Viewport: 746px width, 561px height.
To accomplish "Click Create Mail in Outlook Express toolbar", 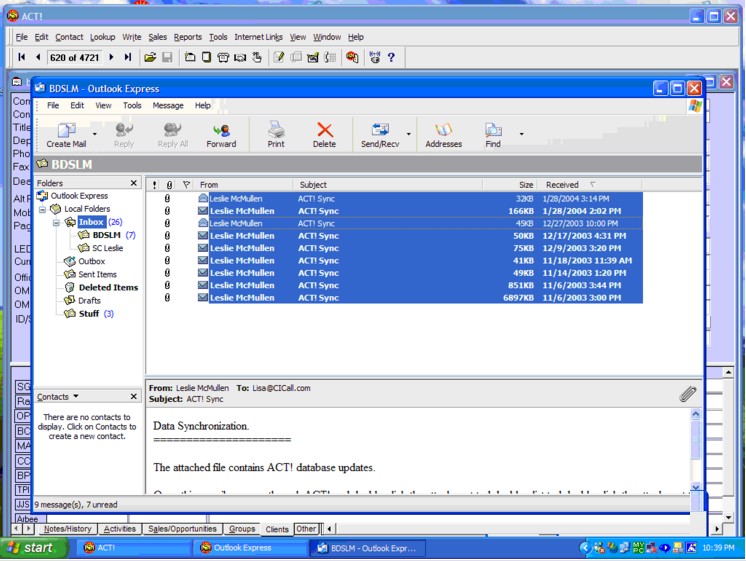I will coord(66,135).
